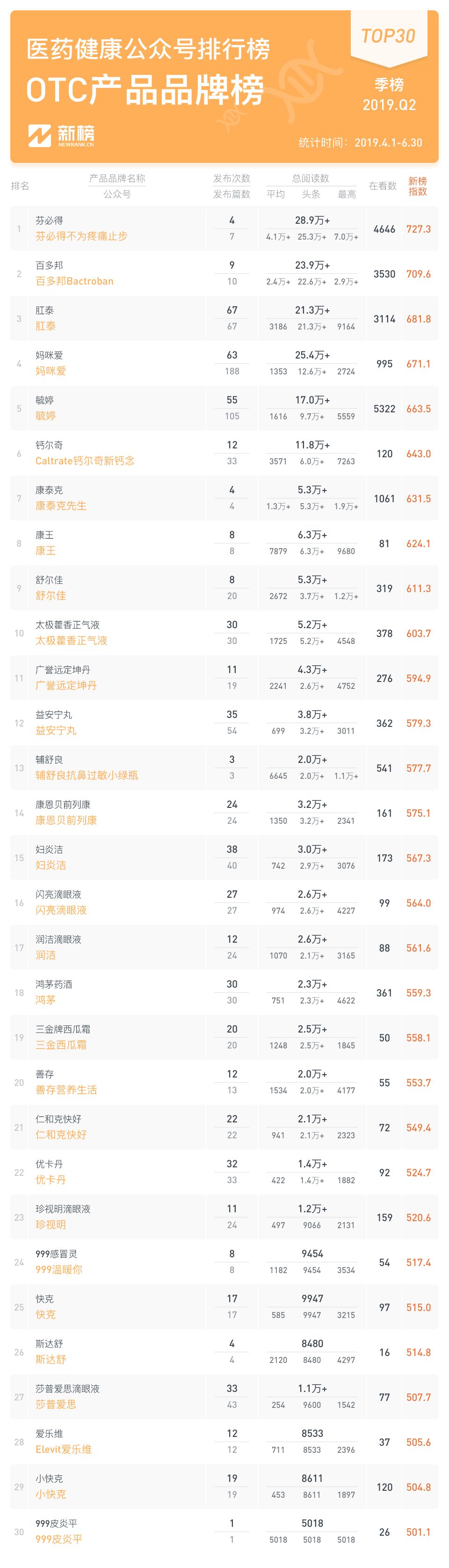Click the 发布次数 column header
The height and width of the screenshot is (1568, 449).
click(232, 178)
